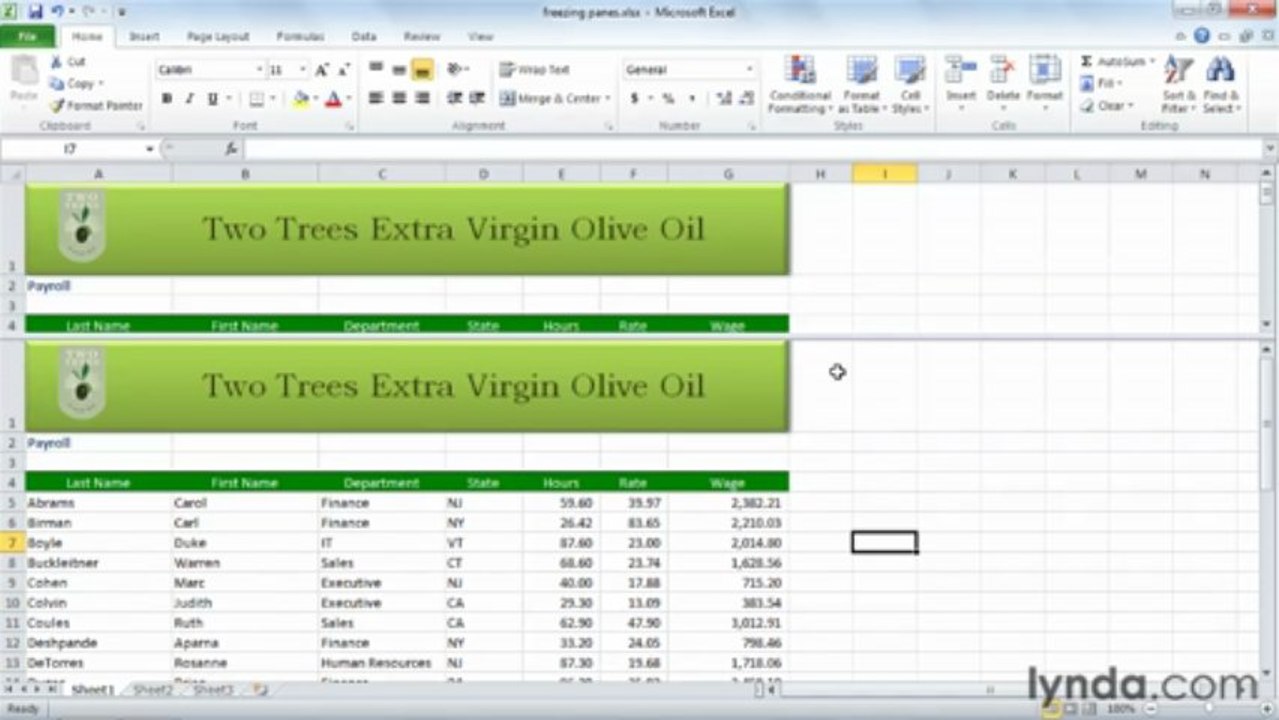Apply the Borders button
The width and height of the screenshot is (1279, 720).
(x=256, y=99)
